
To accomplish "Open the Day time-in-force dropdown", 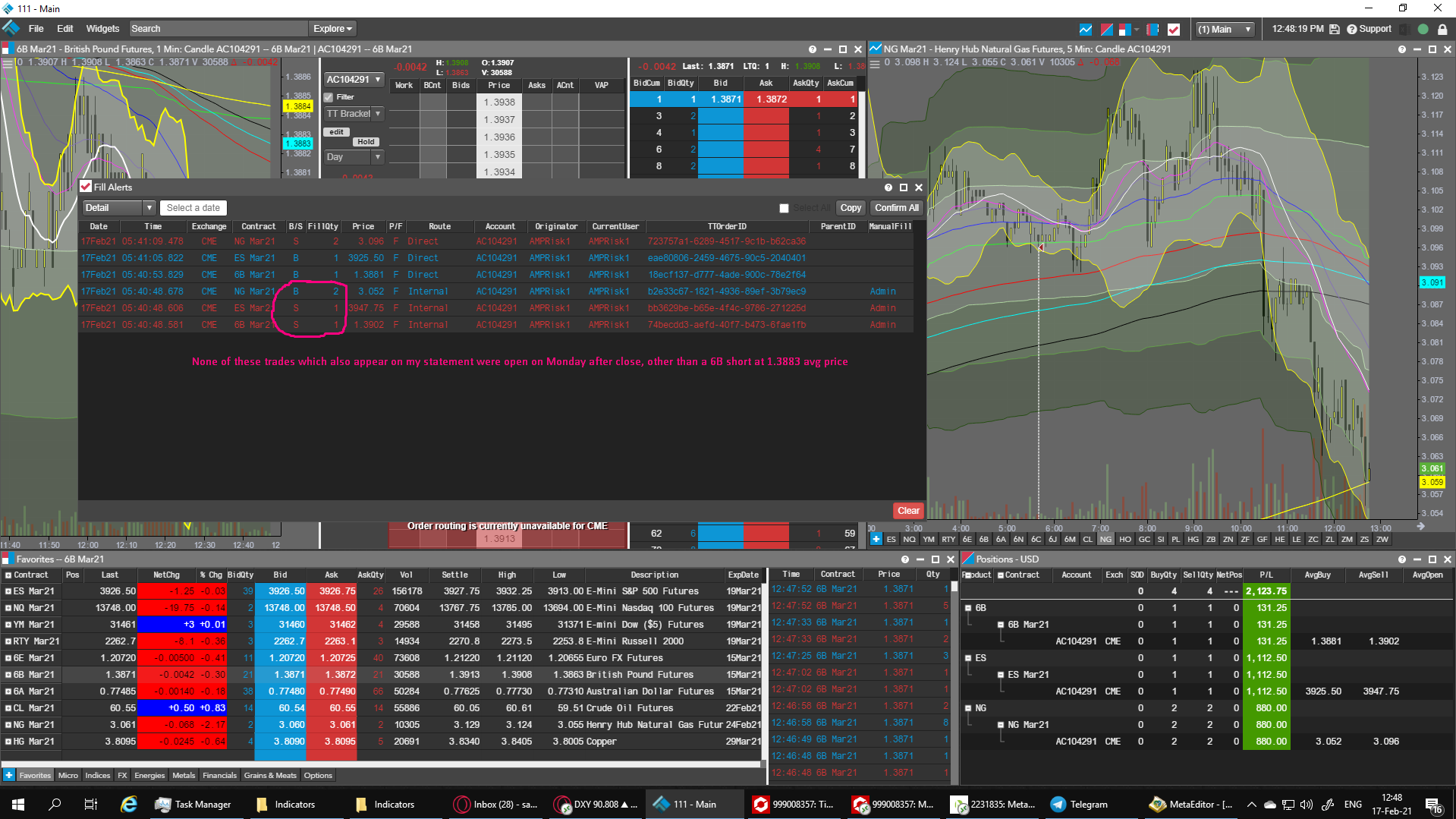I will pyautogui.click(x=354, y=157).
